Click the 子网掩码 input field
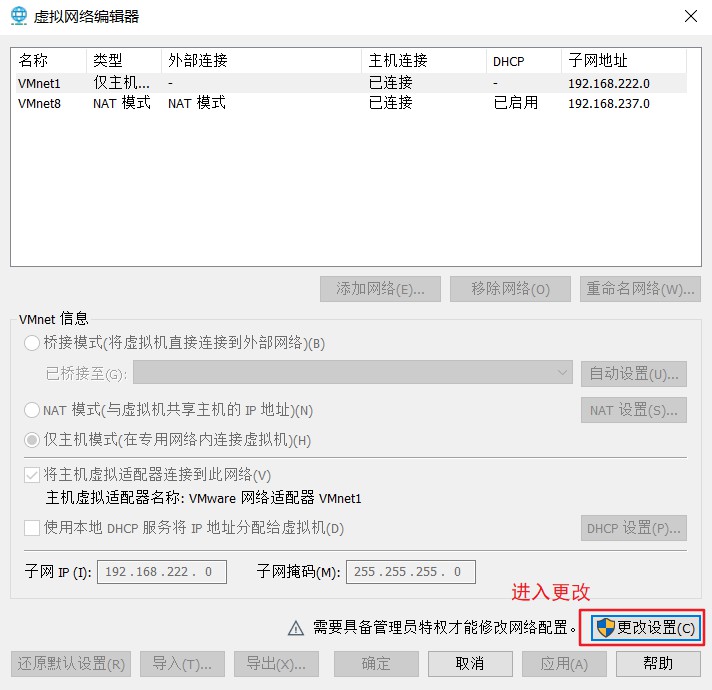Viewport: 712px width, 690px height. 411,572
